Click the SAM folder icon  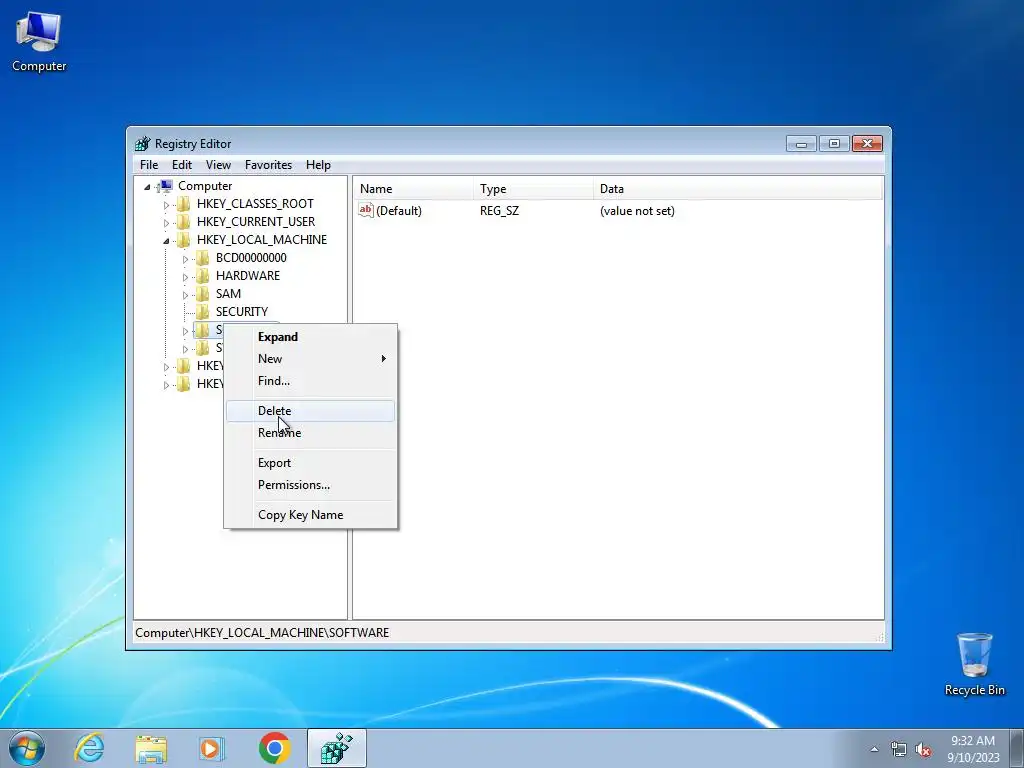click(203, 294)
